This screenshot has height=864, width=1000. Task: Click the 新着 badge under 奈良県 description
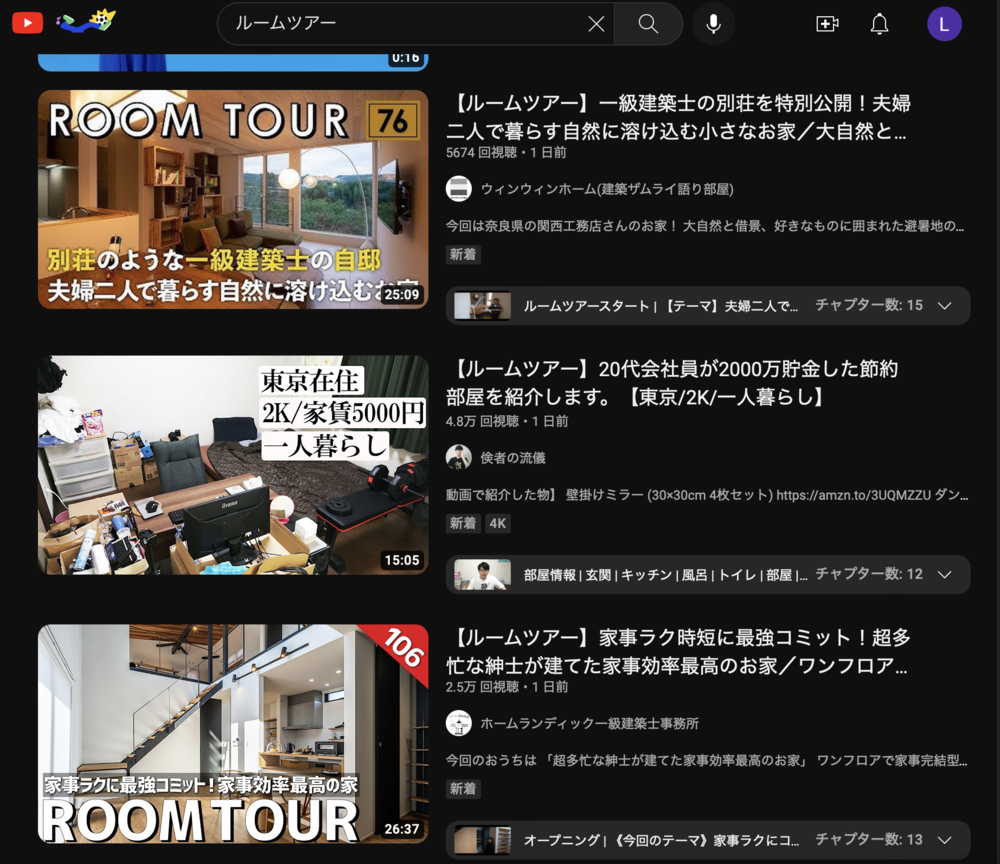coord(463,254)
